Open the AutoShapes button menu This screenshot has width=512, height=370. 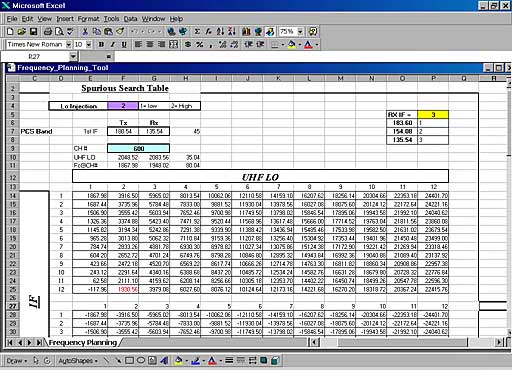78,360
